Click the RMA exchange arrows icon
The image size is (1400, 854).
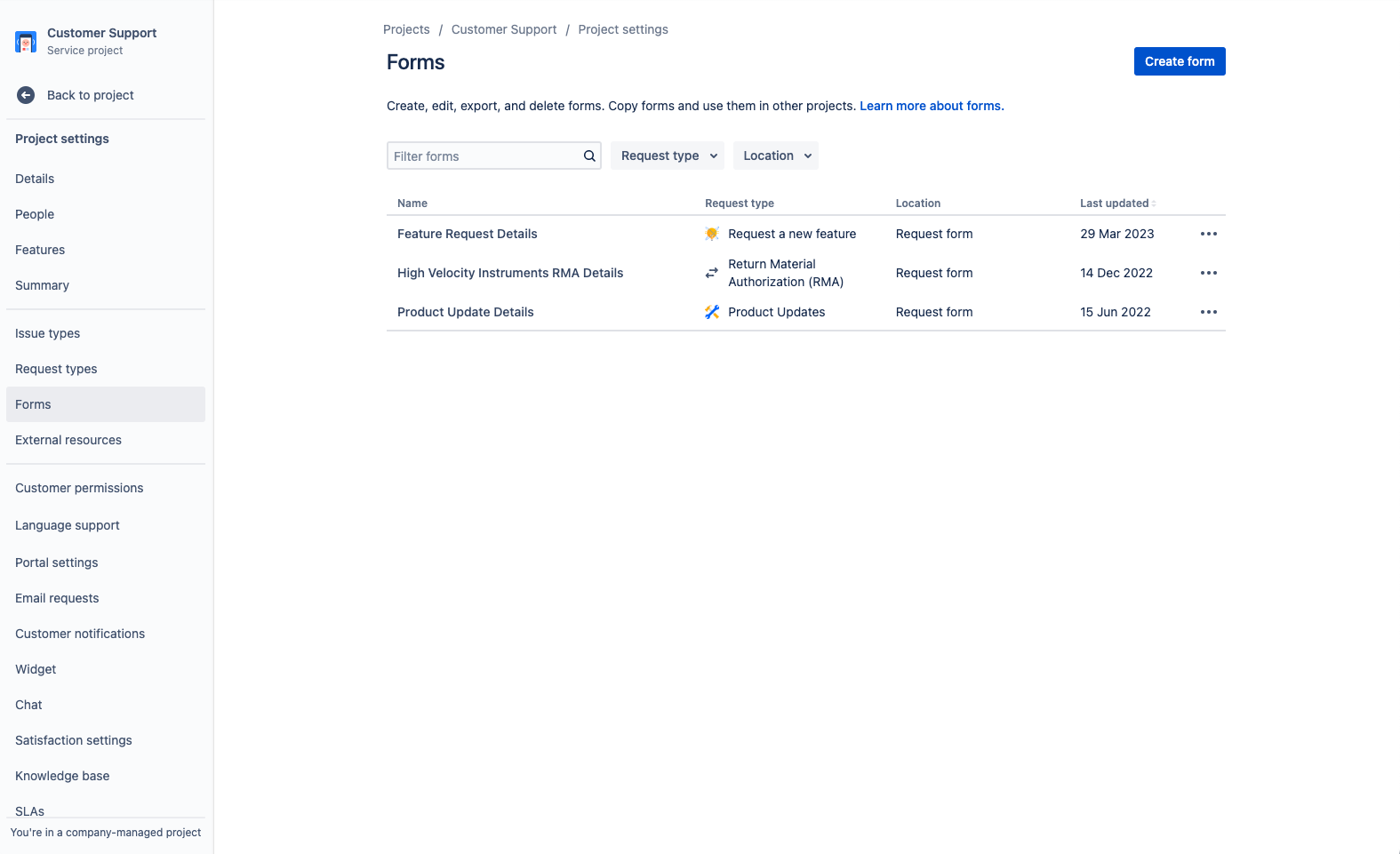[x=712, y=273]
